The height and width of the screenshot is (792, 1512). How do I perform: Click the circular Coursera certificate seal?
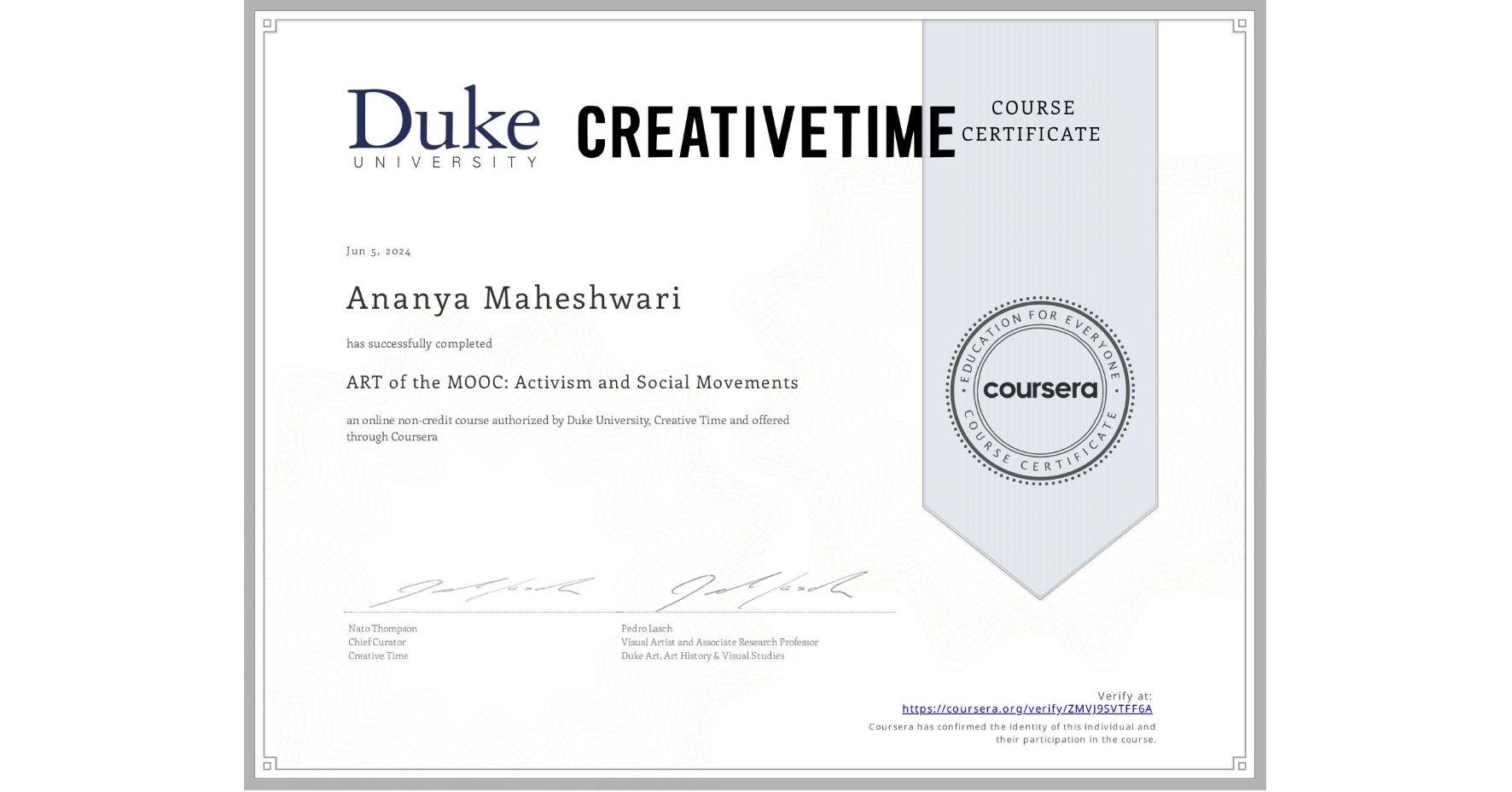1040,391
